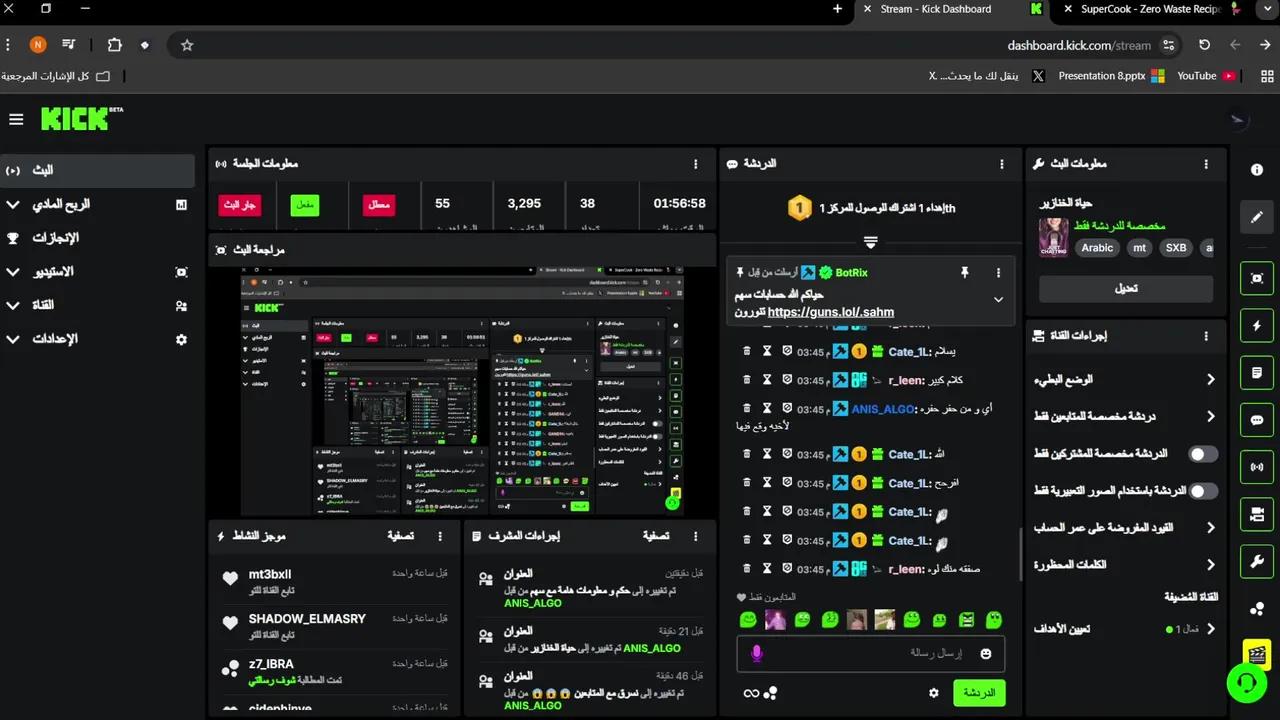Click the red جار البث status button

(240, 205)
